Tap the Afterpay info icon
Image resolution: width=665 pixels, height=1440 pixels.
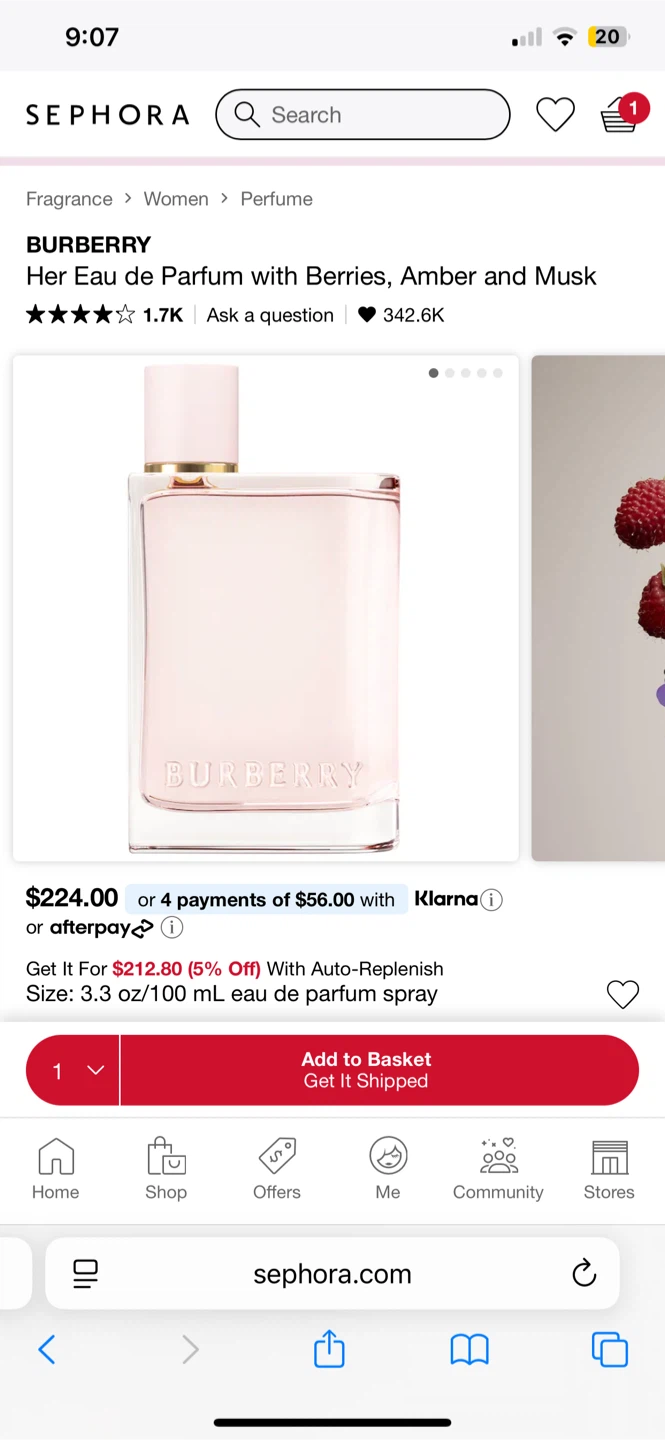[172, 928]
